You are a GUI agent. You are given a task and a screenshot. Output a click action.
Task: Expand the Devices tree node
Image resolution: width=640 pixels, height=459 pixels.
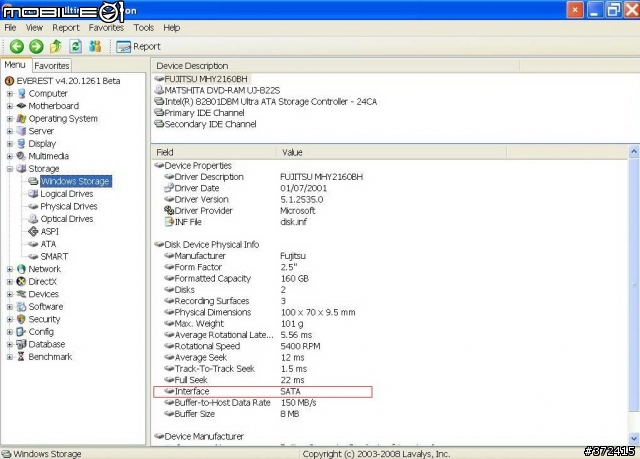point(10,294)
